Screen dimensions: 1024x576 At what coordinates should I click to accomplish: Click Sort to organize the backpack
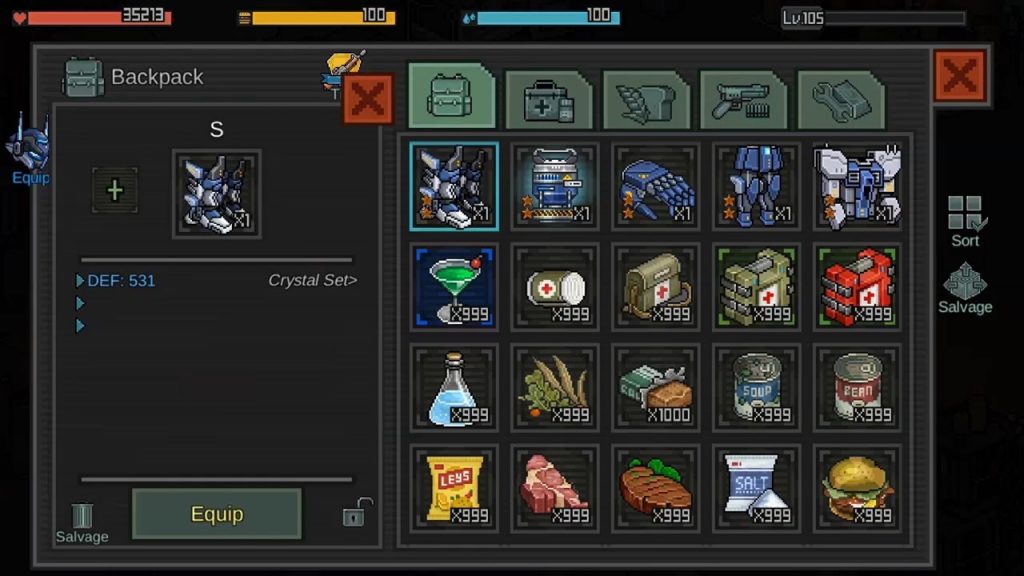pos(965,222)
